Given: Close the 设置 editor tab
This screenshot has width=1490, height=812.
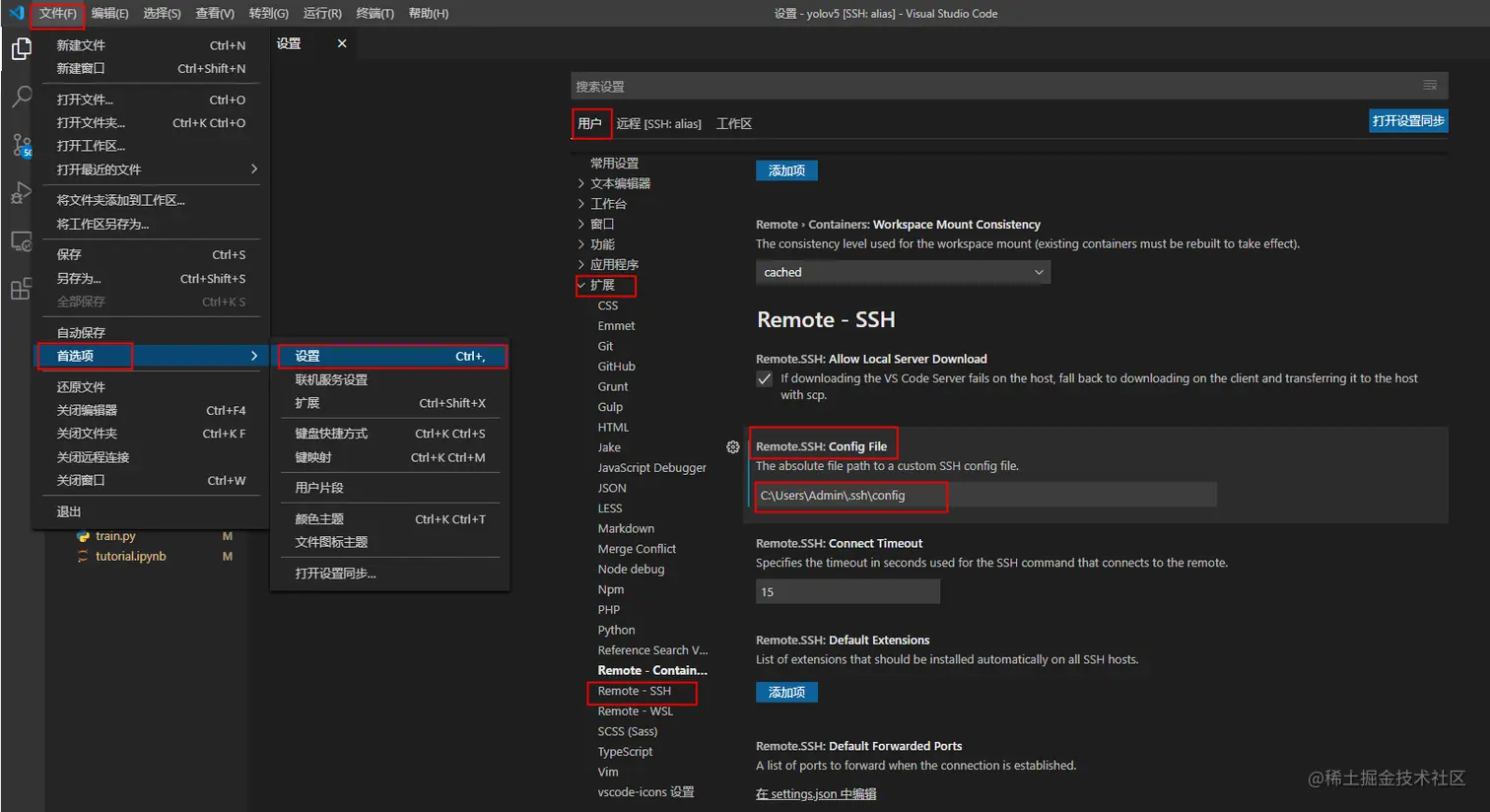Looking at the screenshot, I should click(342, 43).
